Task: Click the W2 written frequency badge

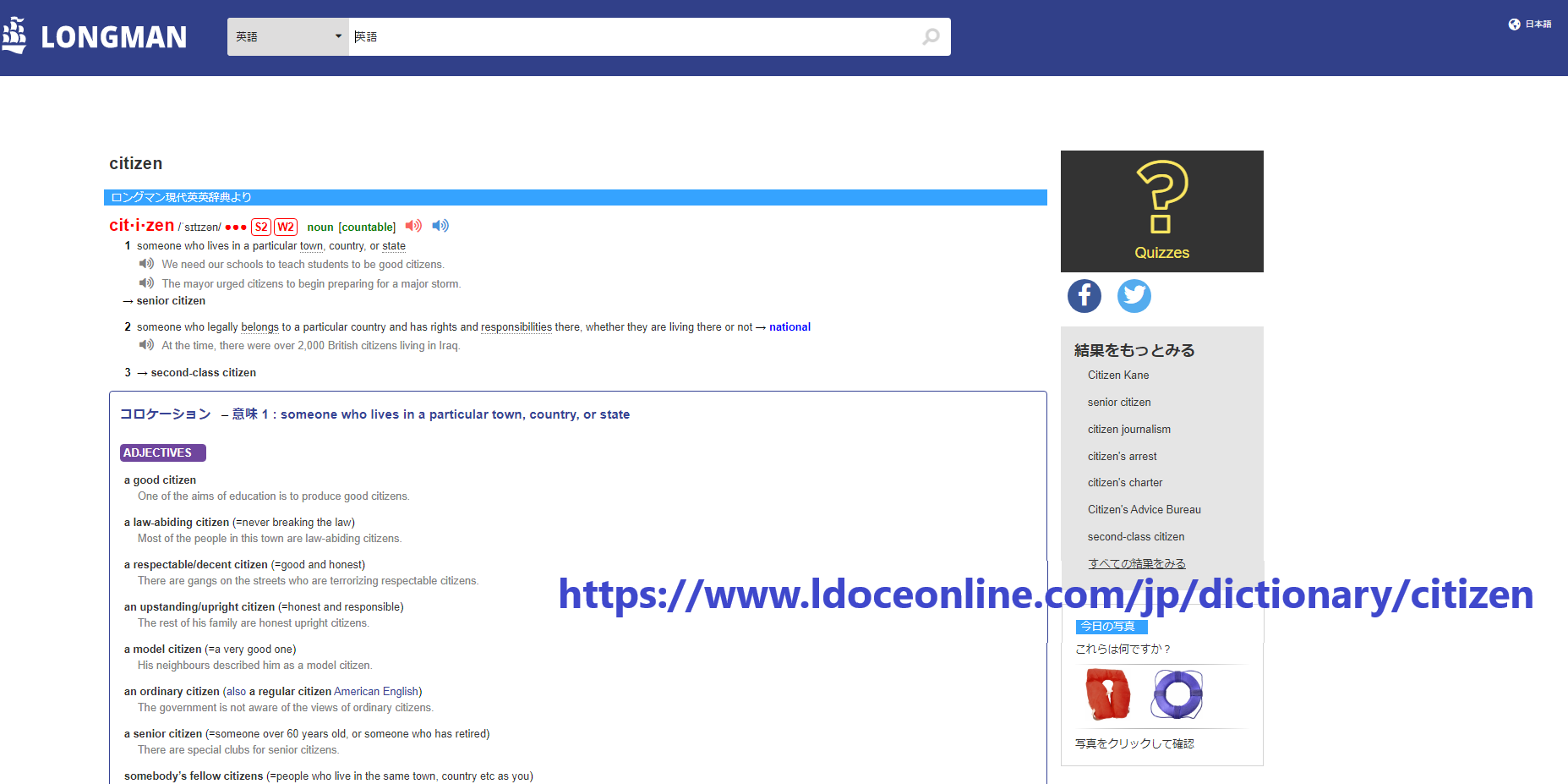Action: (x=286, y=227)
